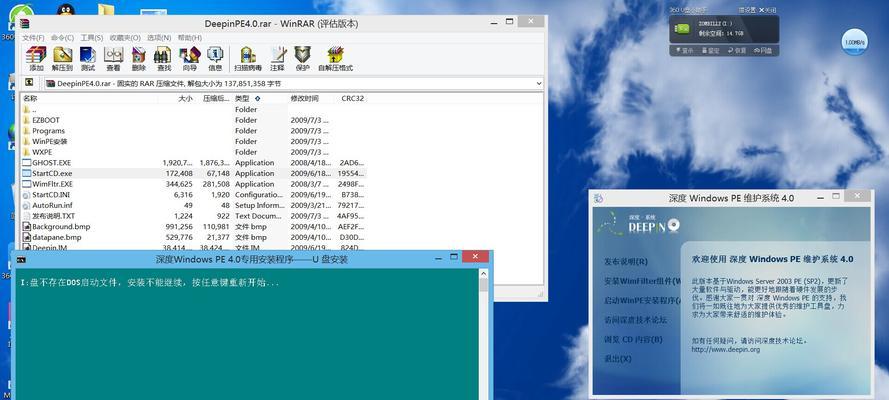The width and height of the screenshot is (889, 400).
Task: Click 浏览 CD 内容(B) in Deepin PE window
Action: click(x=633, y=339)
